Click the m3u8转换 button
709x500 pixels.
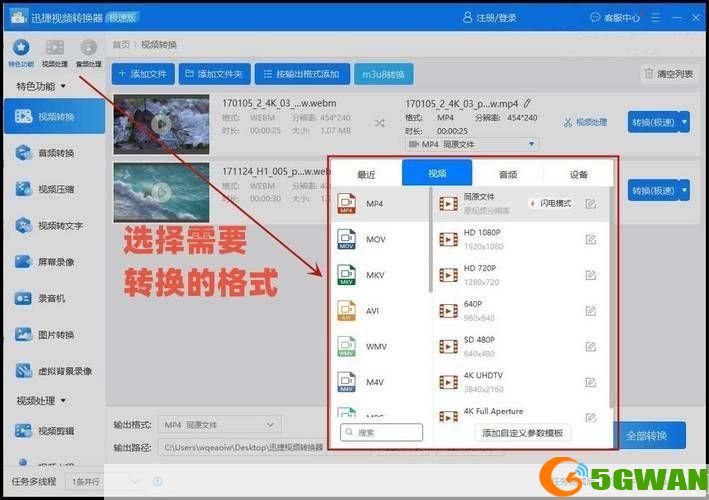tap(383, 74)
